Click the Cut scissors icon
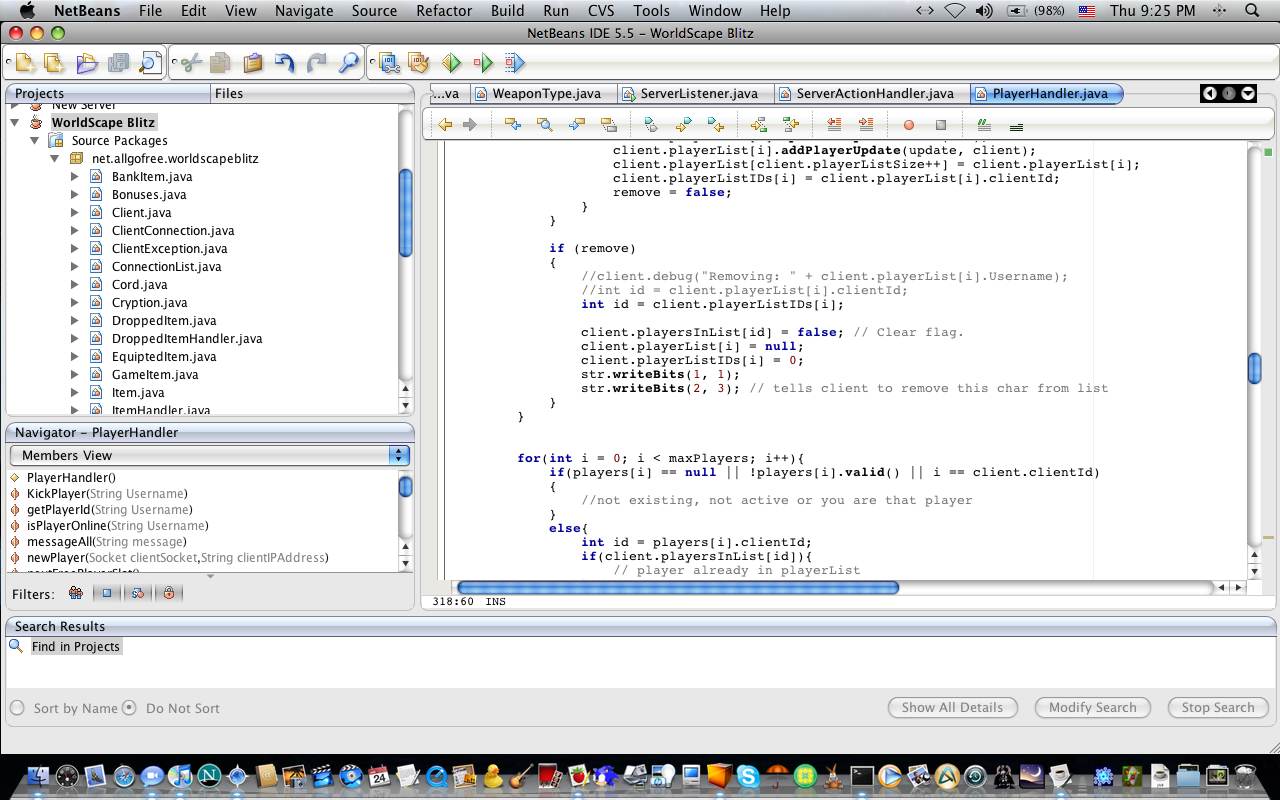Screen dimensions: 1280x800 tap(189, 63)
